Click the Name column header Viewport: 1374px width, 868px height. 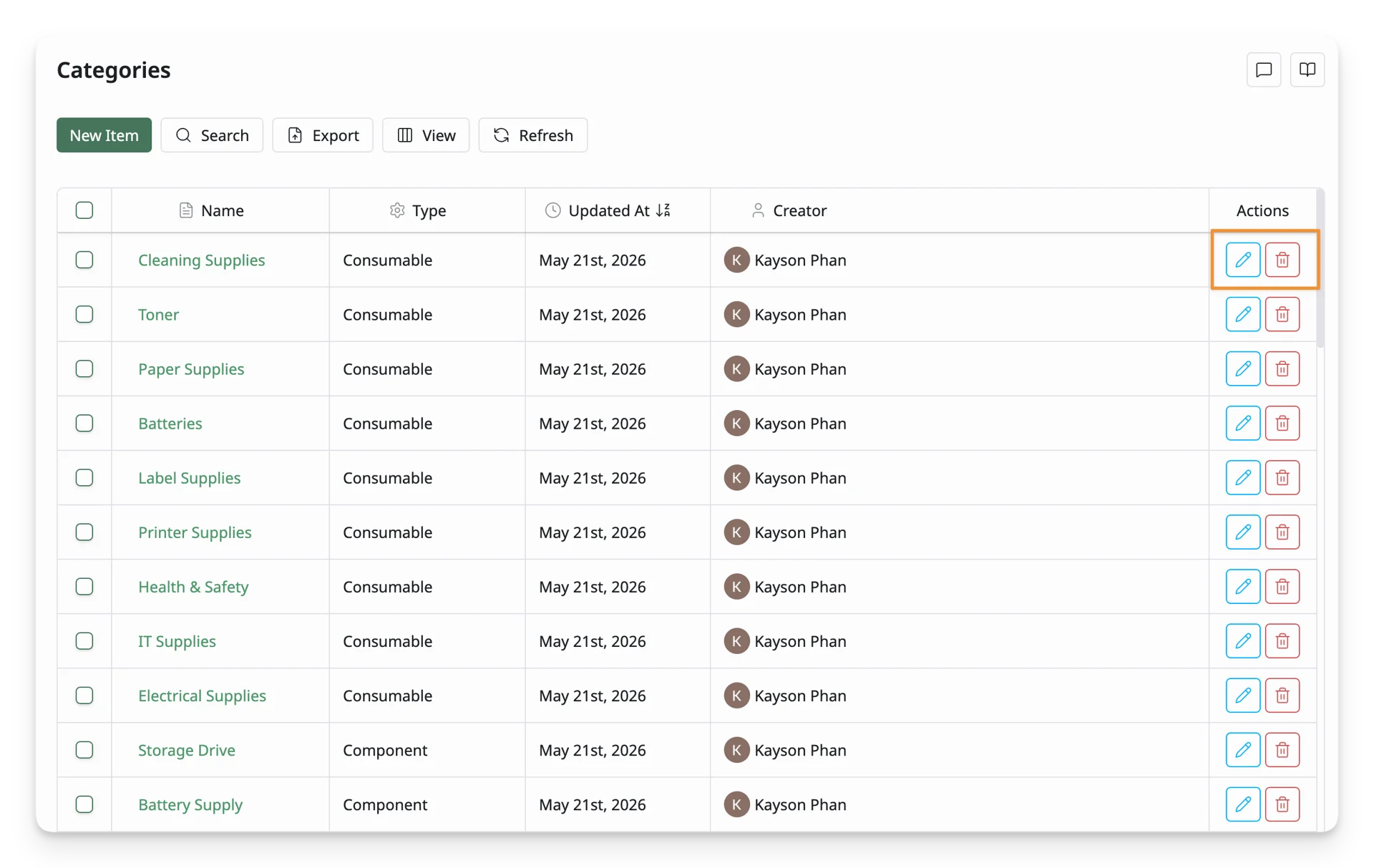(220, 210)
